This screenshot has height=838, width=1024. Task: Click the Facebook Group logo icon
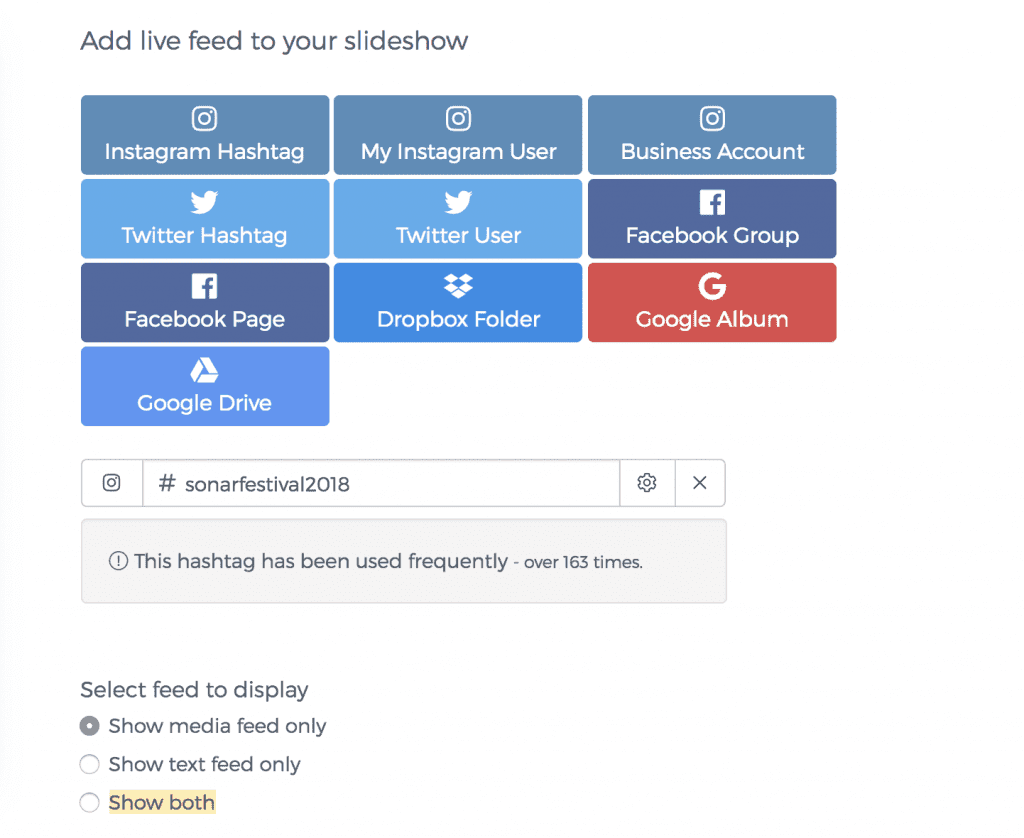pos(712,203)
